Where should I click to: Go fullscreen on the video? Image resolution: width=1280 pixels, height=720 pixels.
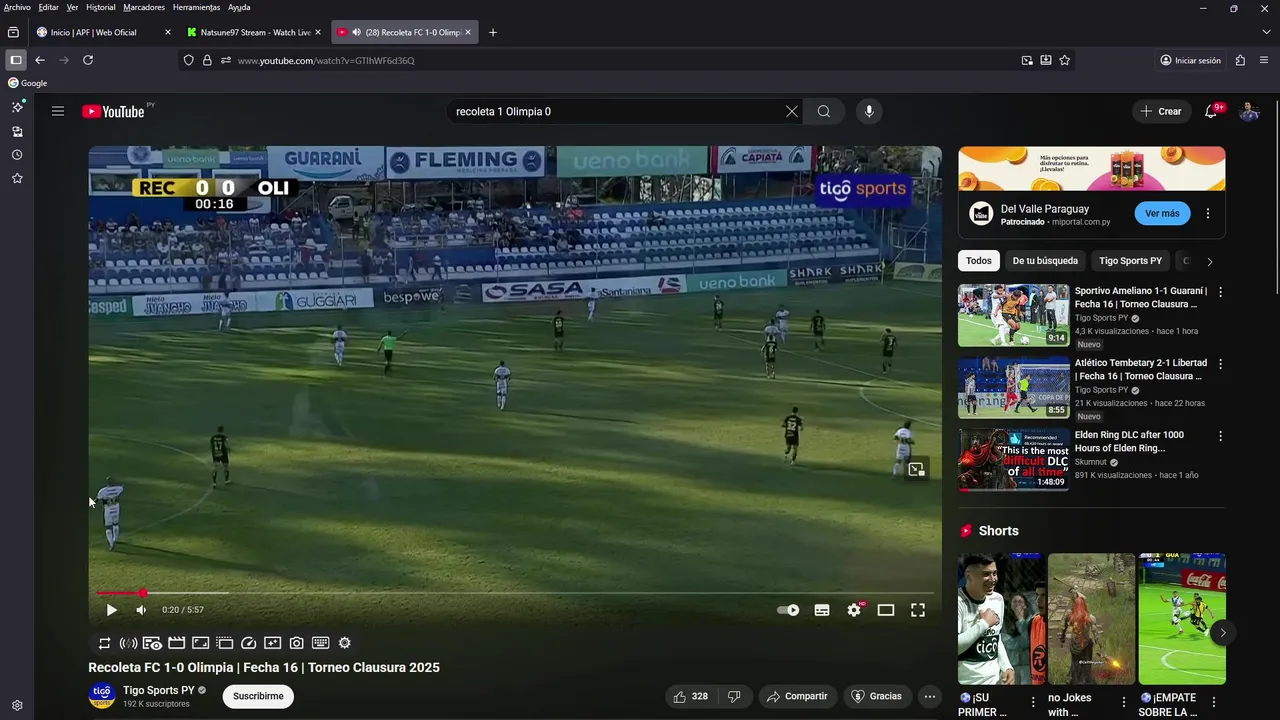pyautogui.click(x=918, y=610)
